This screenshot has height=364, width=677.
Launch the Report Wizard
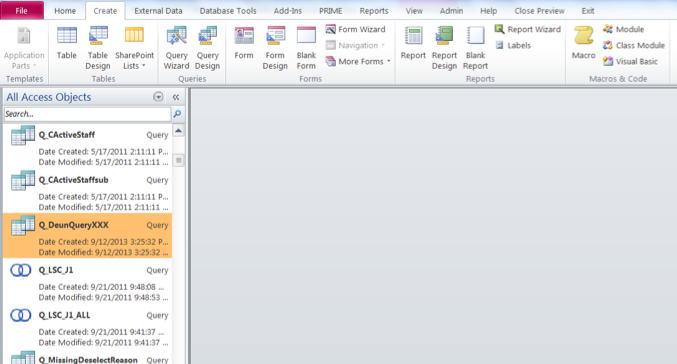pos(528,29)
